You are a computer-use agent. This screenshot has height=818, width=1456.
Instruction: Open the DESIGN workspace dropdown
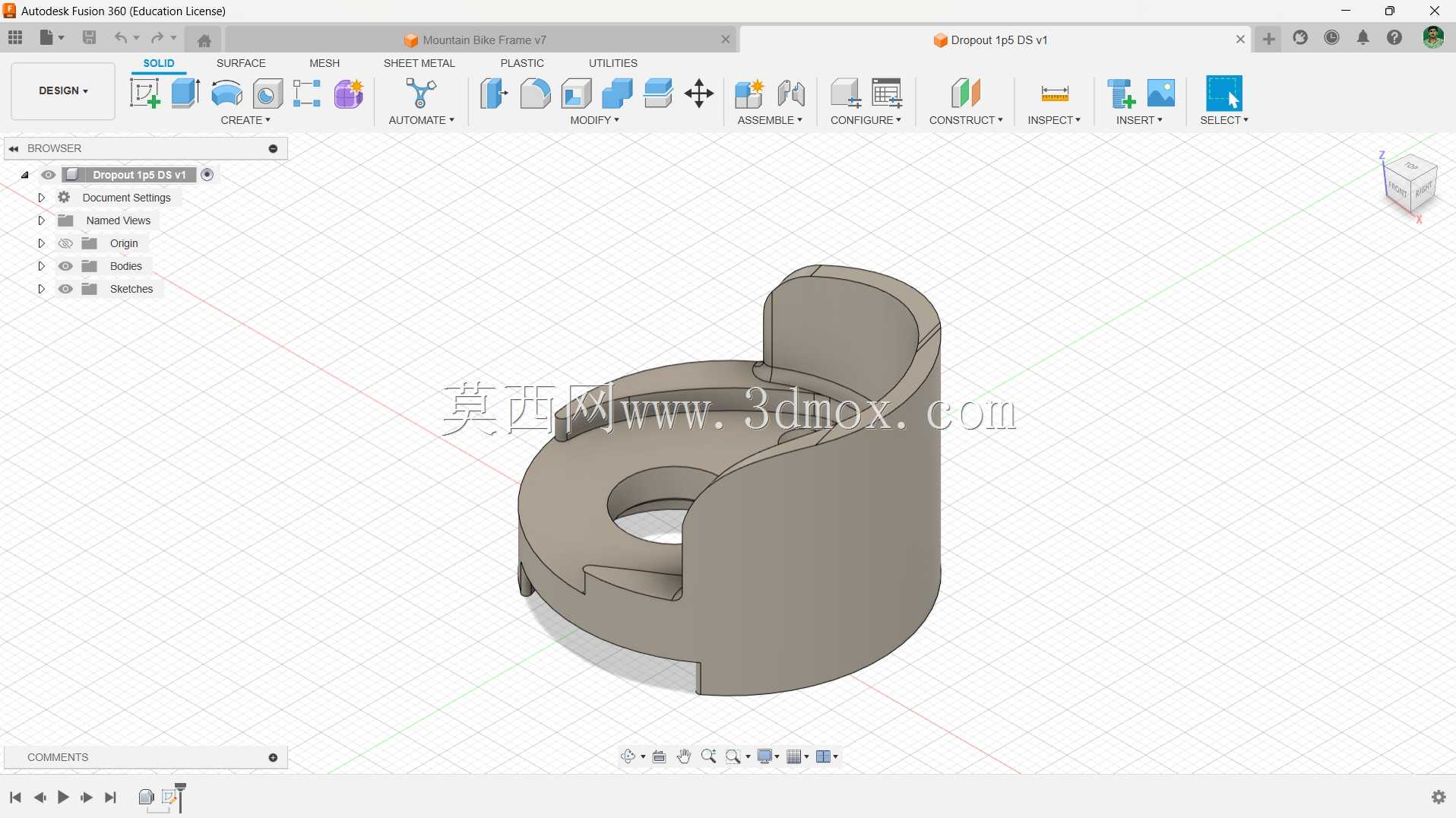(x=63, y=91)
